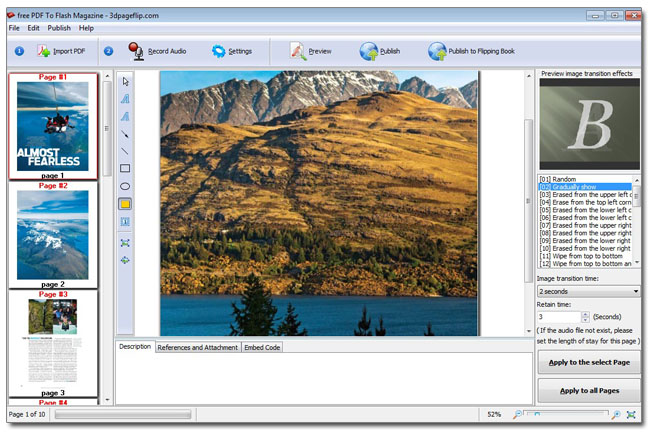
Task: Select the arrow line drawing tool
Action: click(125, 134)
